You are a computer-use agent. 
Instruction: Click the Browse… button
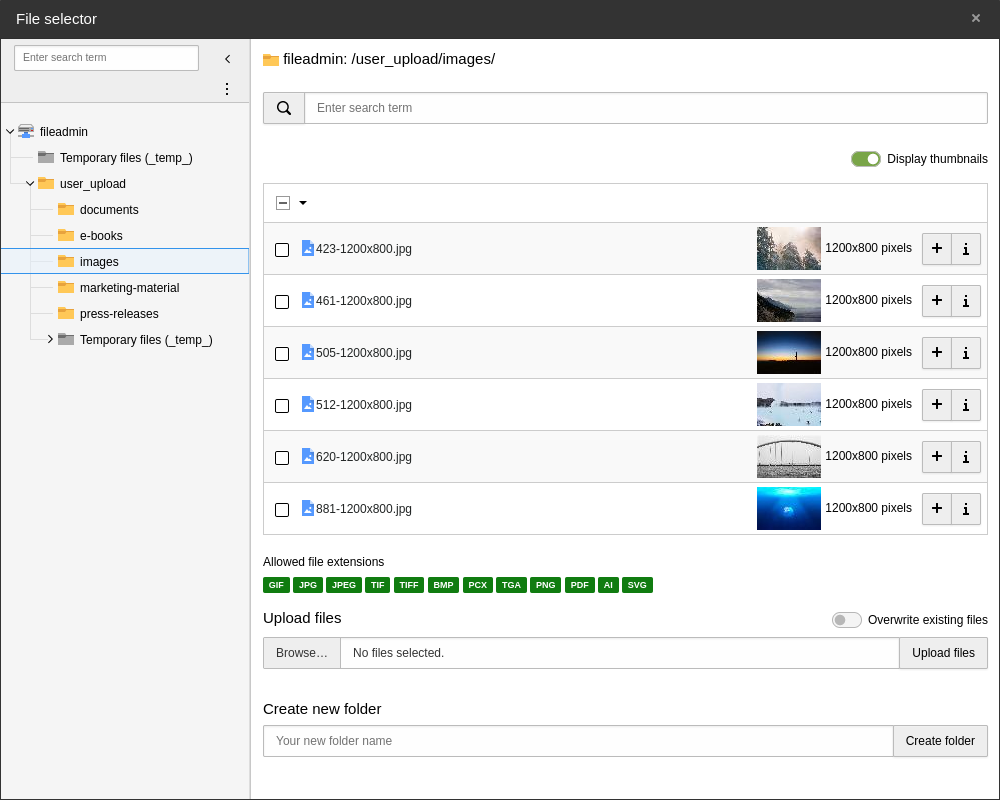(x=302, y=653)
